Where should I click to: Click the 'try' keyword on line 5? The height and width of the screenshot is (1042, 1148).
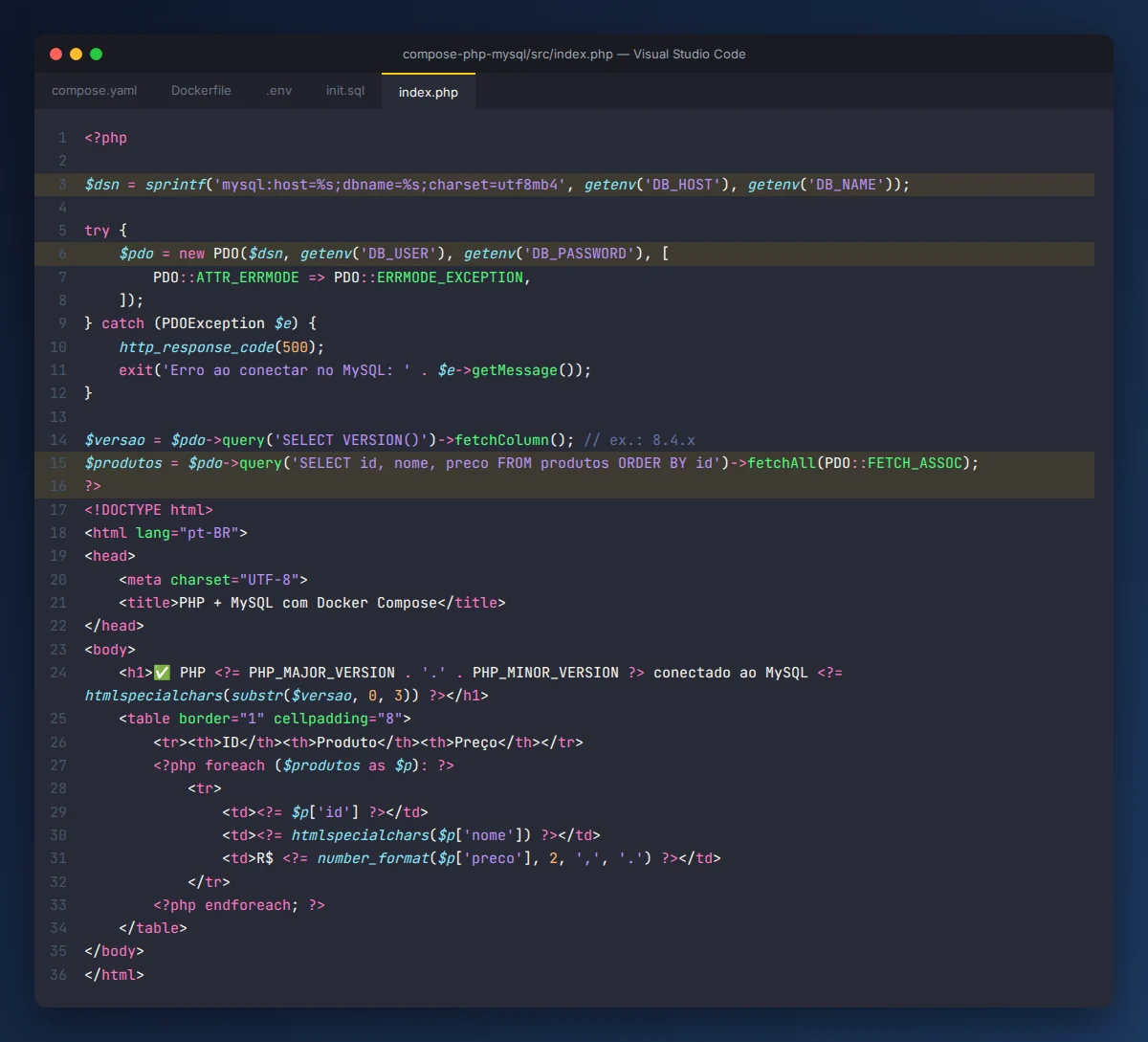point(98,231)
